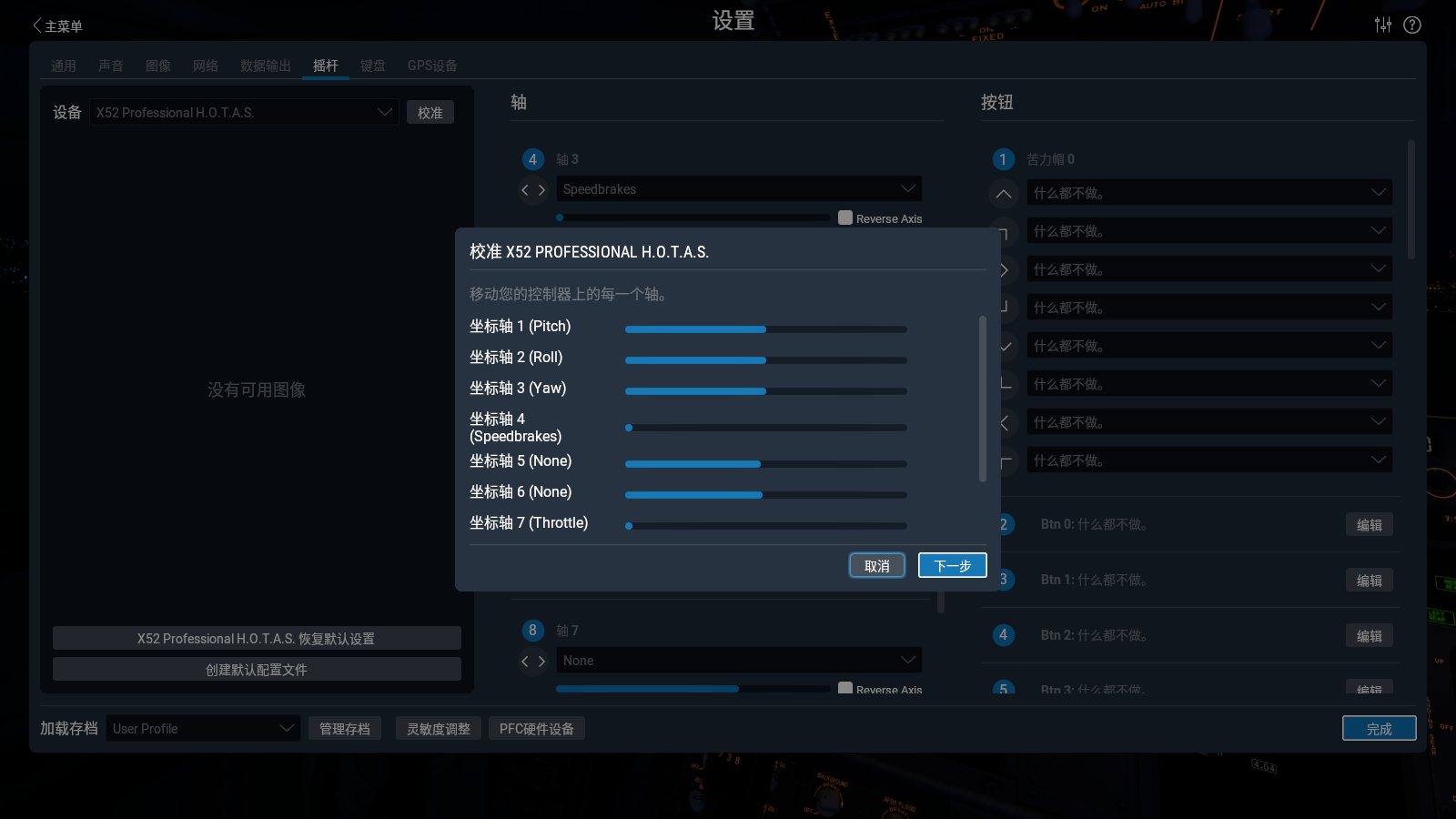Click previous arrow beside Speedbrakes dropdown
Screen dimensions: 1456x819
pyautogui.click(x=525, y=189)
